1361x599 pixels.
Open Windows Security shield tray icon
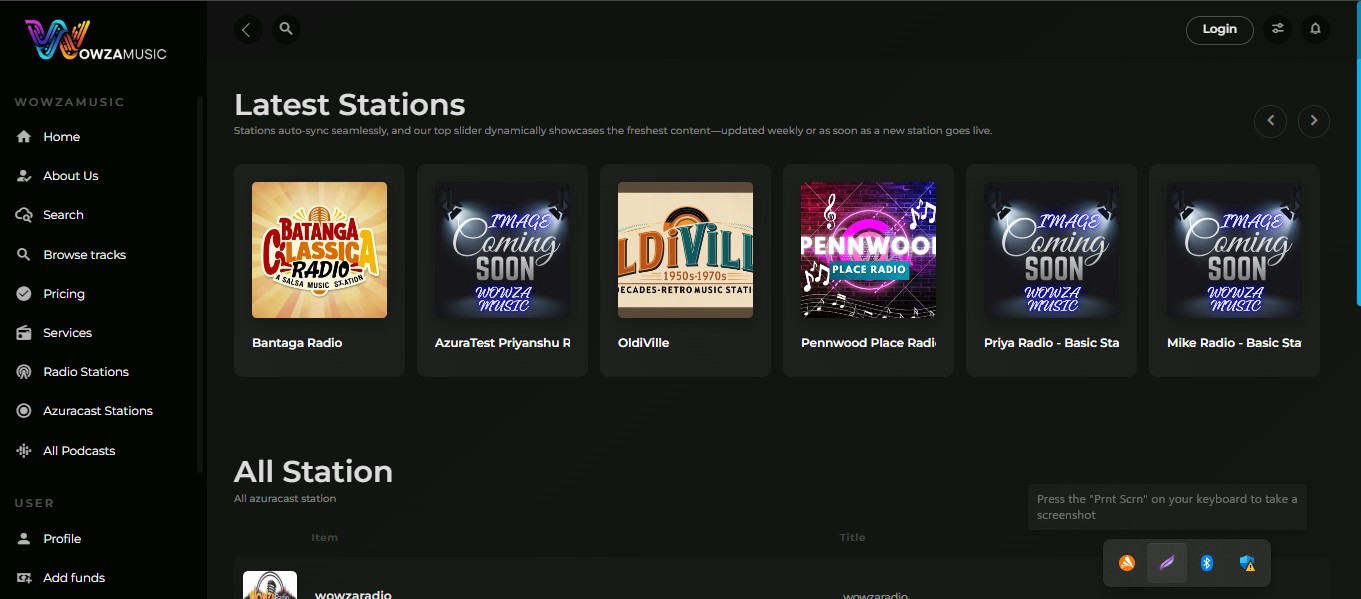(1247, 563)
